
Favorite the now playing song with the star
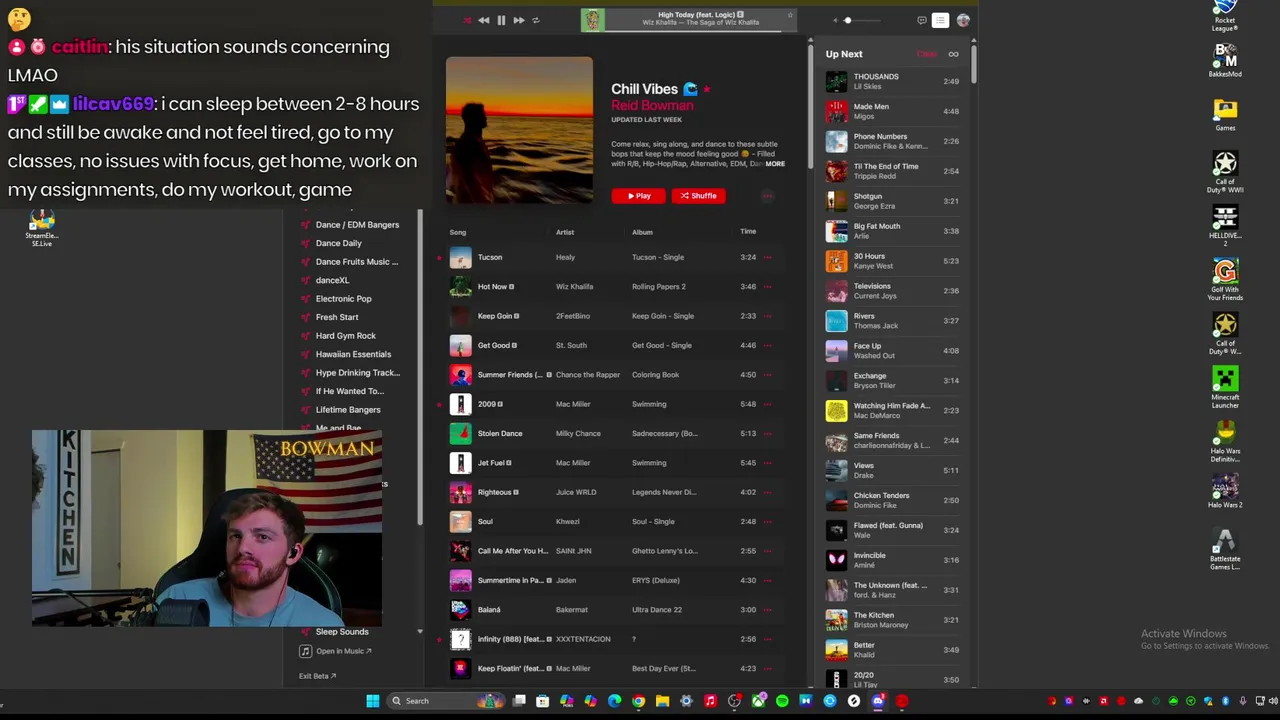pos(790,15)
